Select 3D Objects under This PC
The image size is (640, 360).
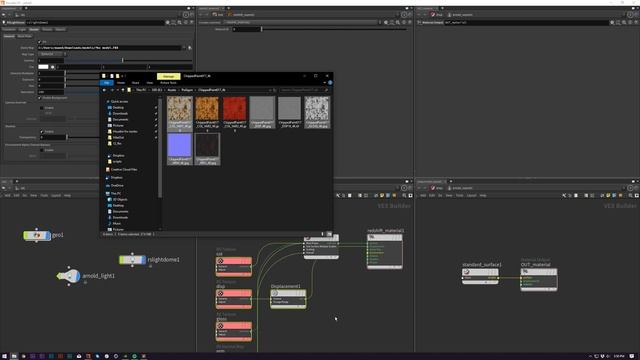[x=120, y=200]
